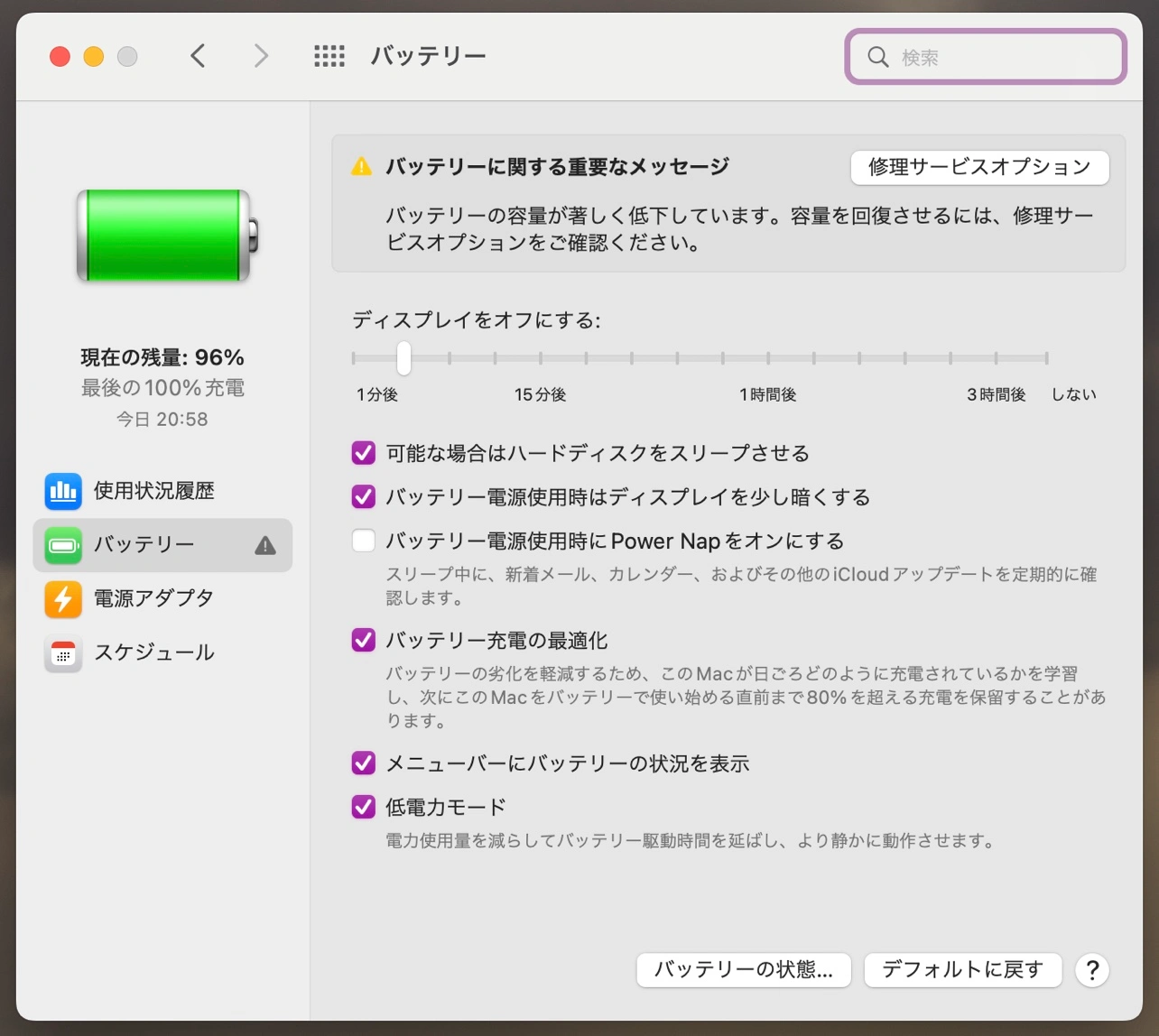
Task: Enable Power Nap on battery checkbox
Action: pyautogui.click(x=364, y=541)
